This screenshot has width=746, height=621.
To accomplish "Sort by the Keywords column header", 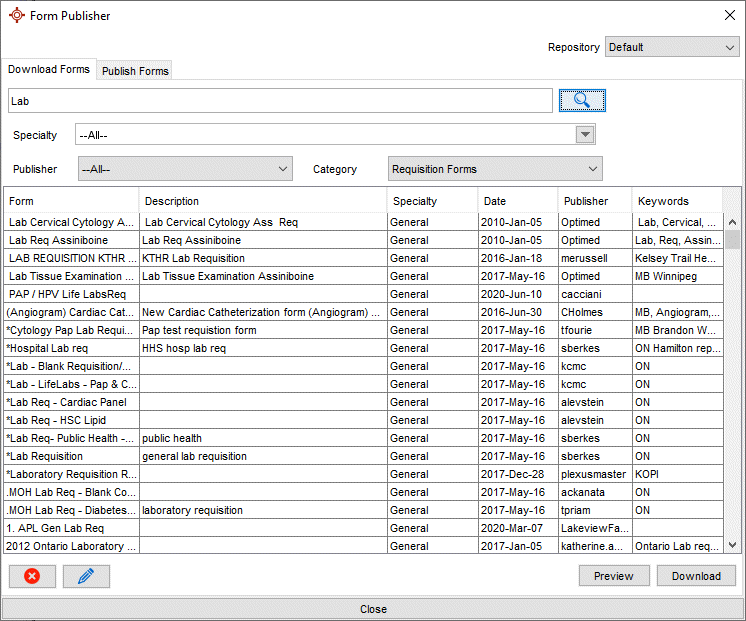I will (x=677, y=201).
